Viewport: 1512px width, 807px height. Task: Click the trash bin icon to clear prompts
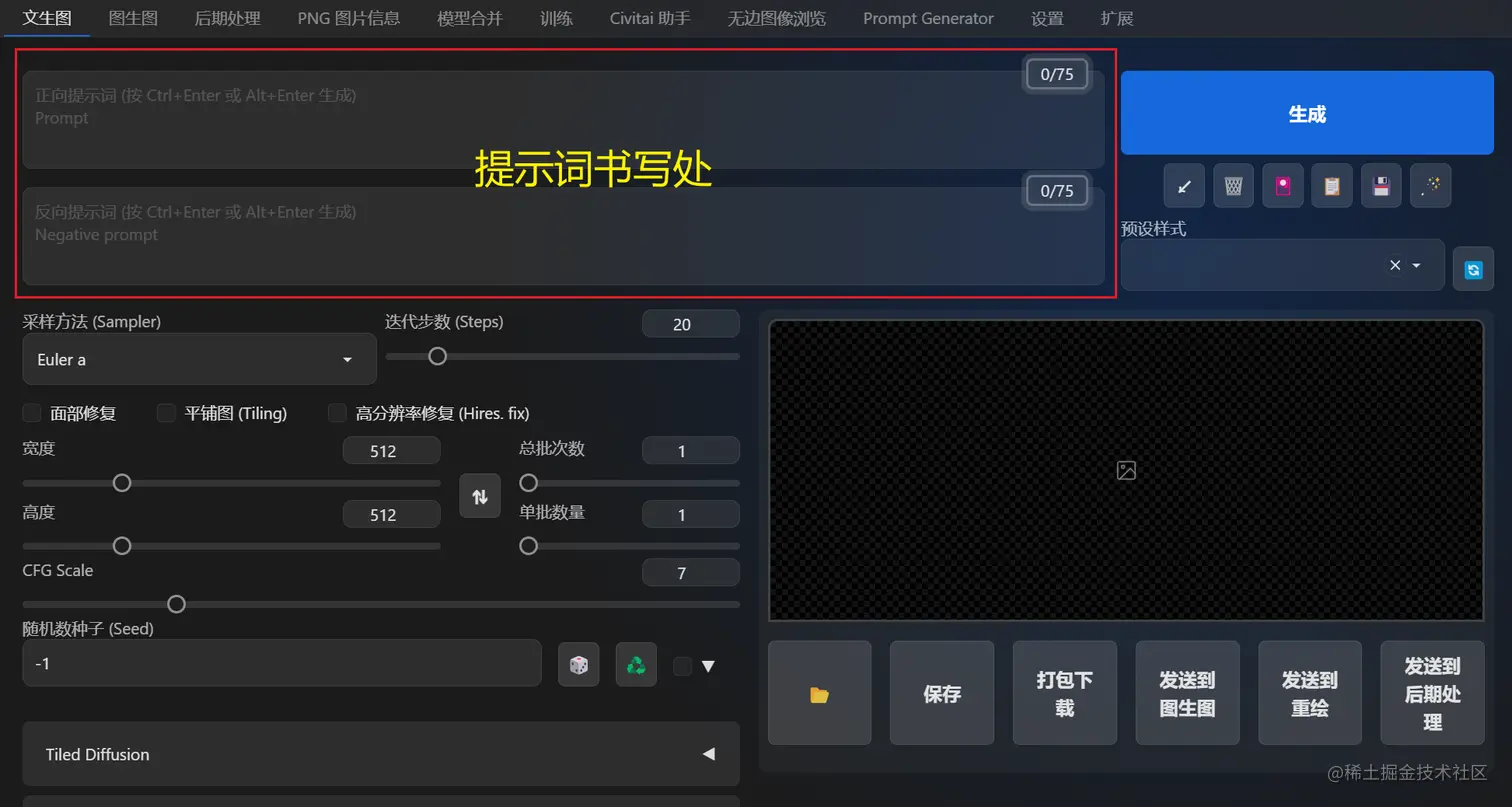point(1233,186)
